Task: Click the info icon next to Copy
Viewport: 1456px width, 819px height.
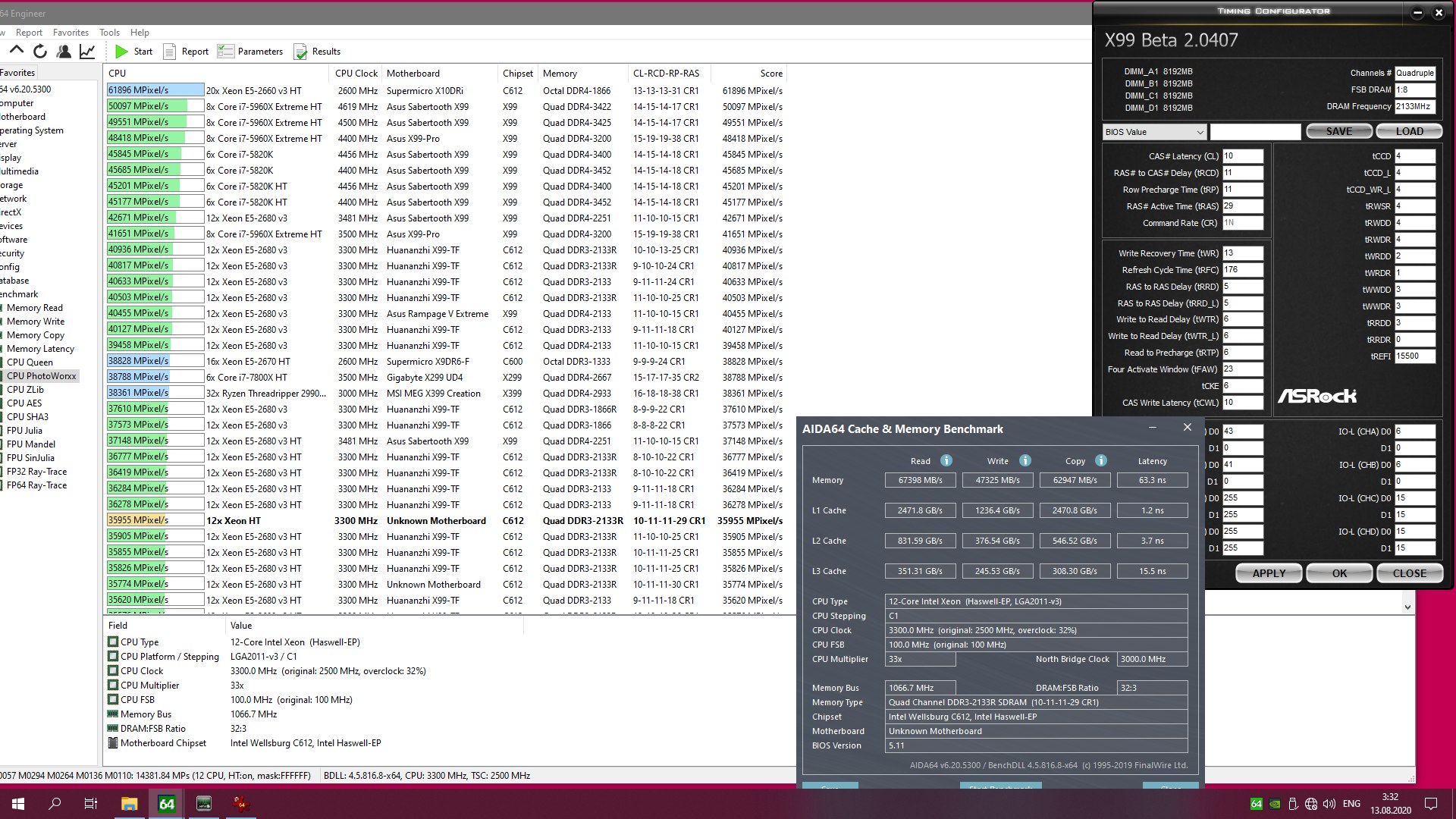Action: (1101, 460)
